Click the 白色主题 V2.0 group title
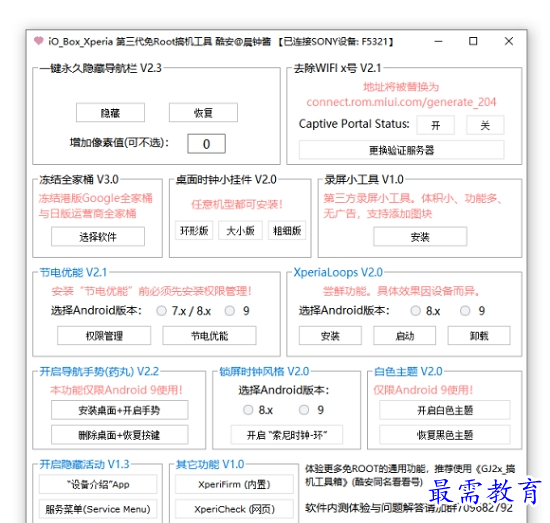This screenshot has height=523, width=550. click(x=408, y=371)
